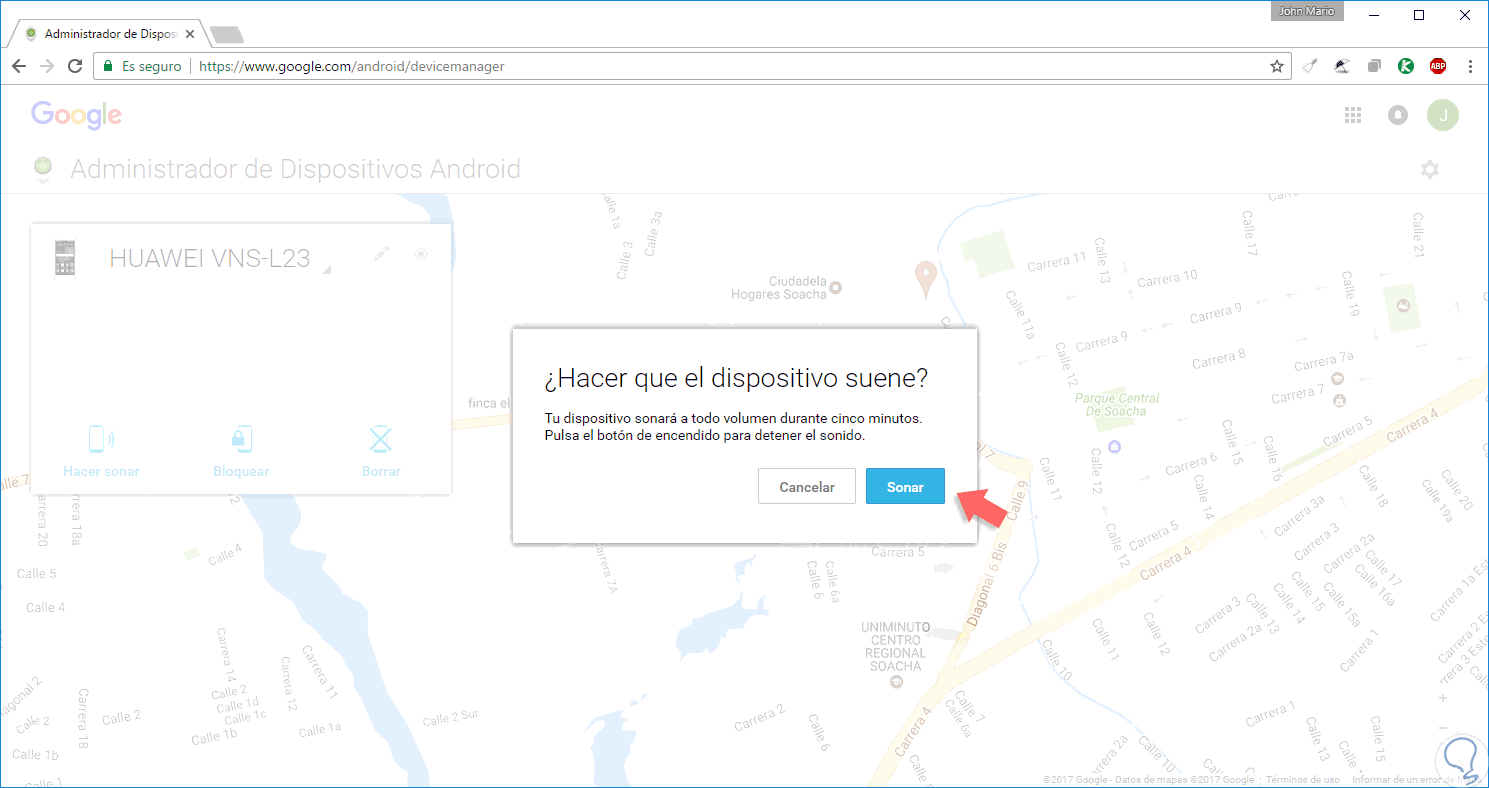Open the umbrella extension icon in Chrome toolbar
This screenshot has height=788, width=1489.
1342,66
